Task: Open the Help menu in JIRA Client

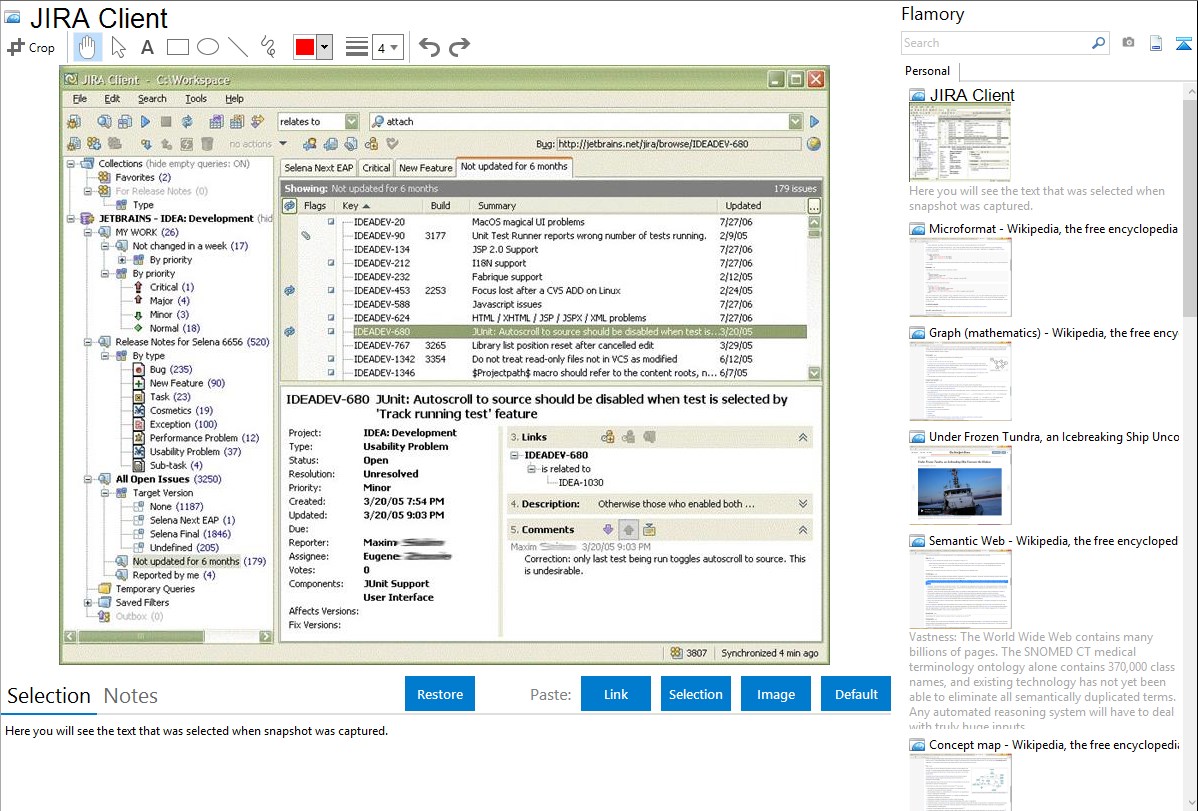Action: (234, 99)
